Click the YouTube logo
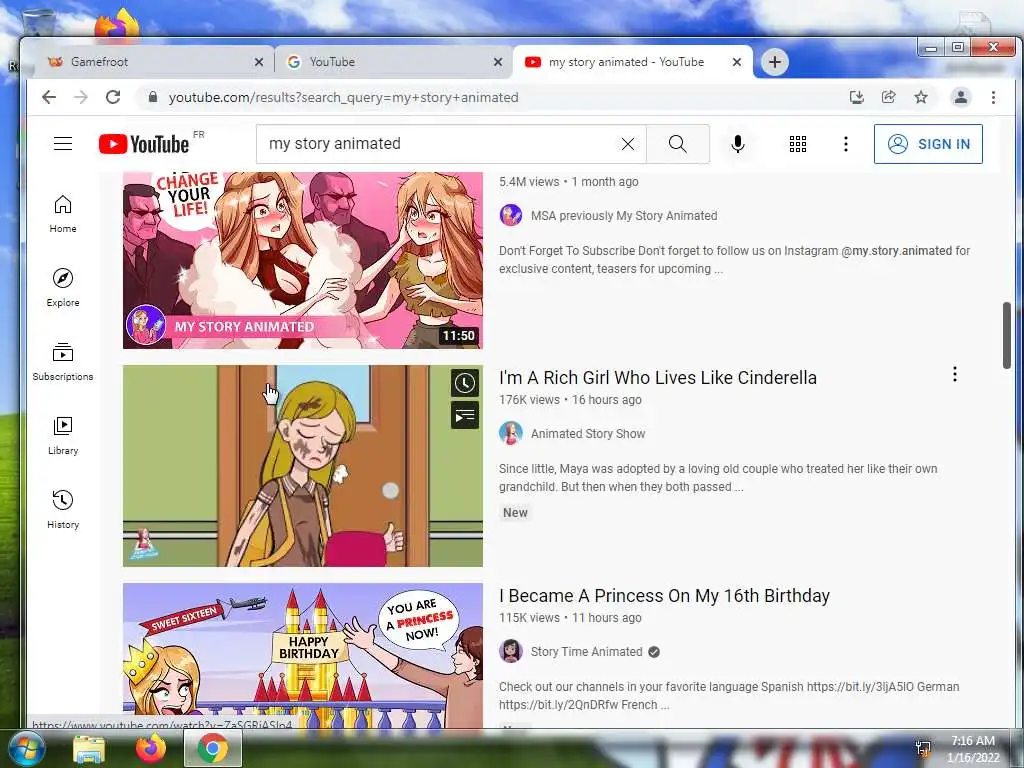 tap(144, 144)
